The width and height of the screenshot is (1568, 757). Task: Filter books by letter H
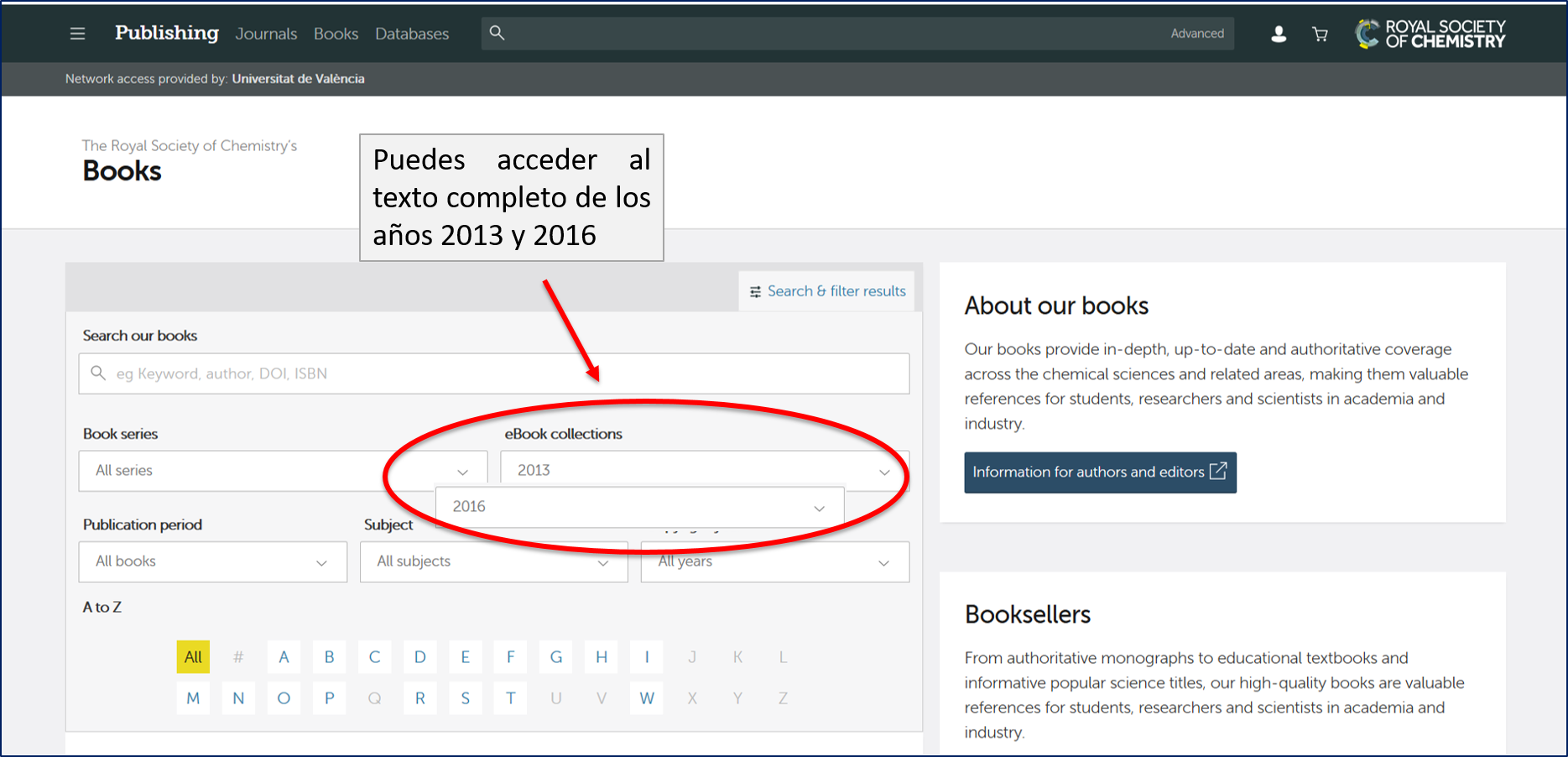tap(601, 657)
